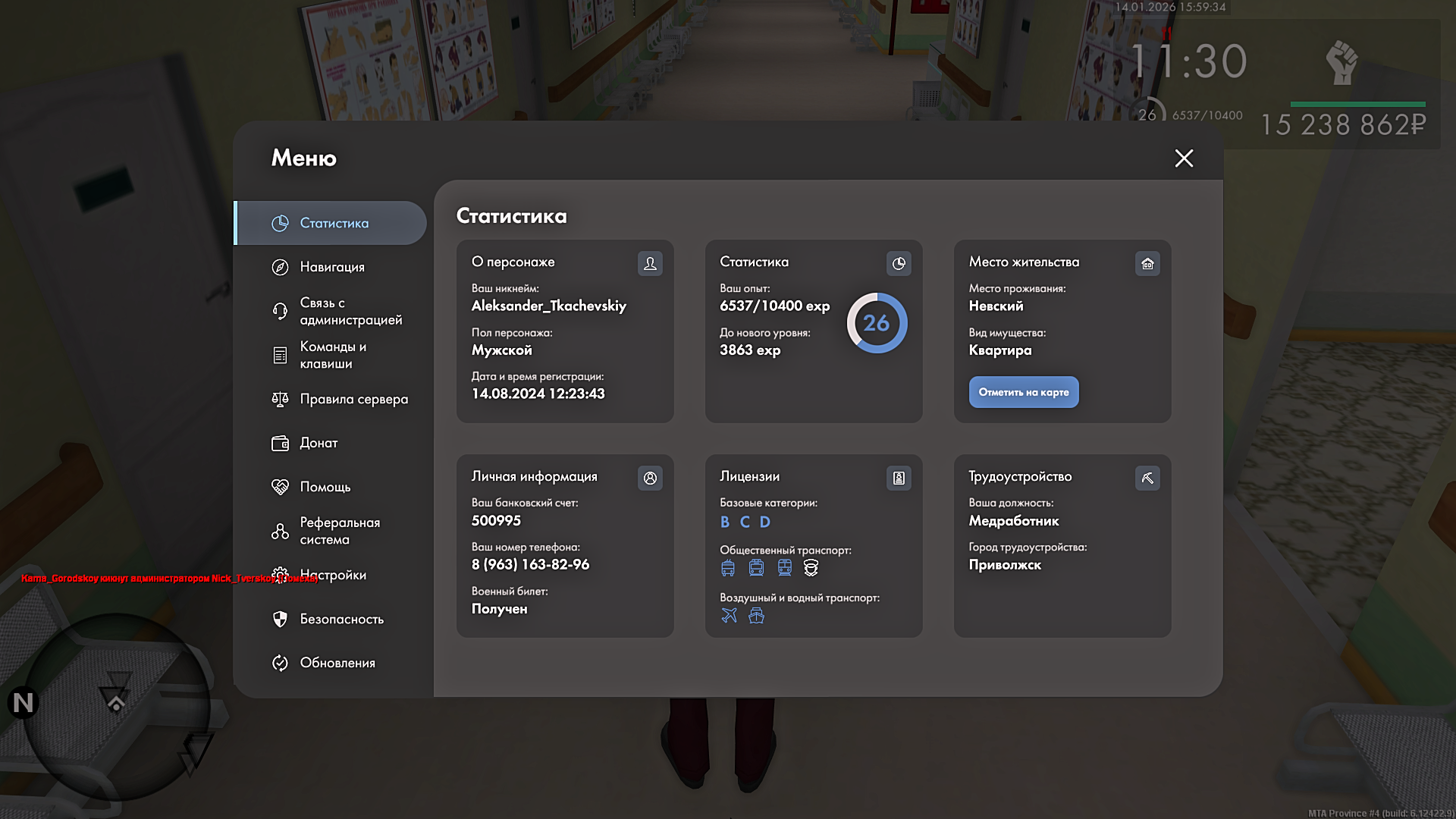
Task: Close the Меню window with X
Action: 1184,158
